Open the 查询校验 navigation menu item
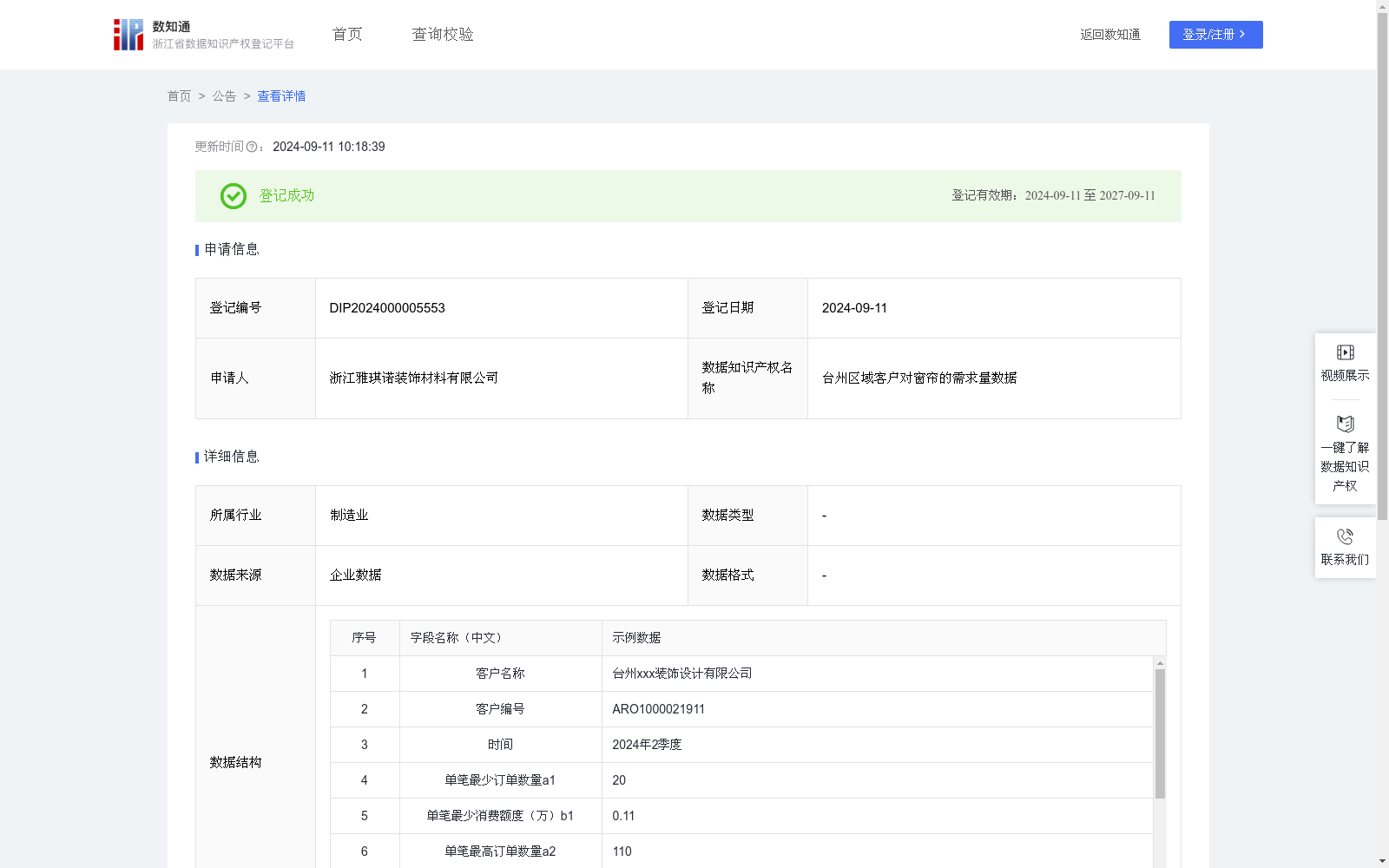The image size is (1389, 868). [x=443, y=35]
